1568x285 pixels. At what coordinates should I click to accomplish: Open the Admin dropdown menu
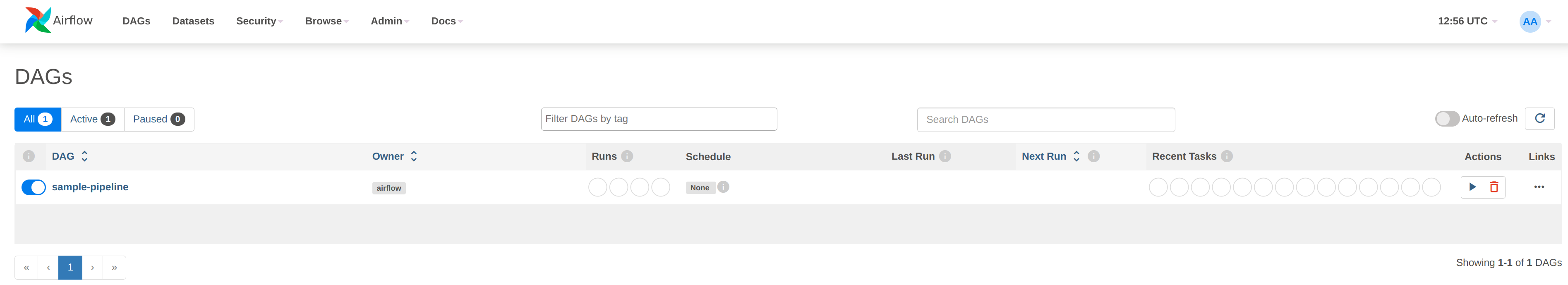coord(390,22)
